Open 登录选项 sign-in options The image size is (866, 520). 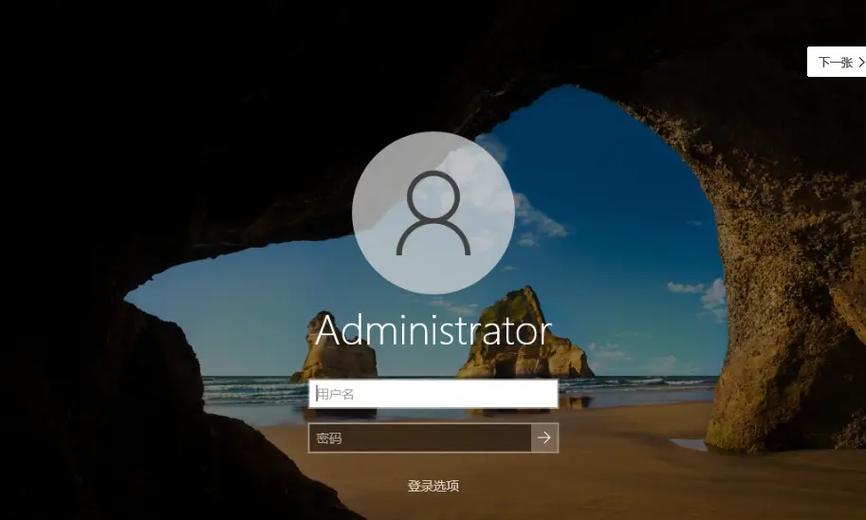[433, 486]
